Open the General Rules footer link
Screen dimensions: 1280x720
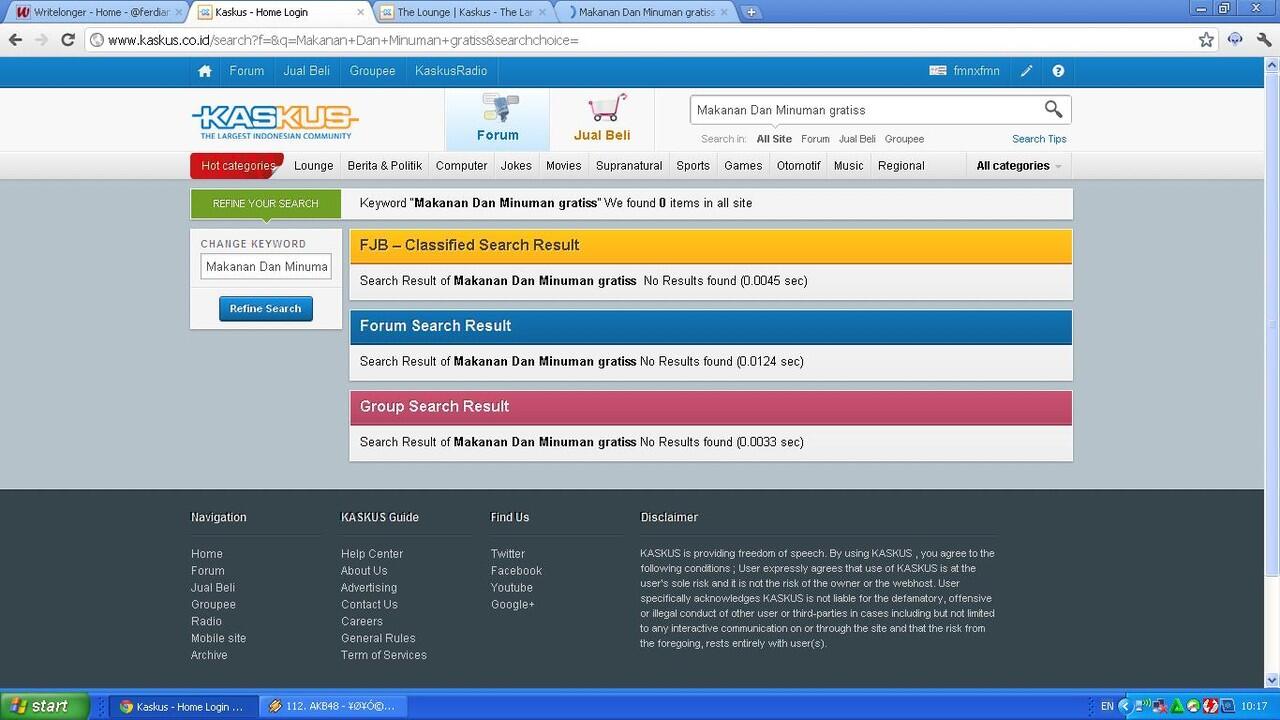[x=378, y=638]
